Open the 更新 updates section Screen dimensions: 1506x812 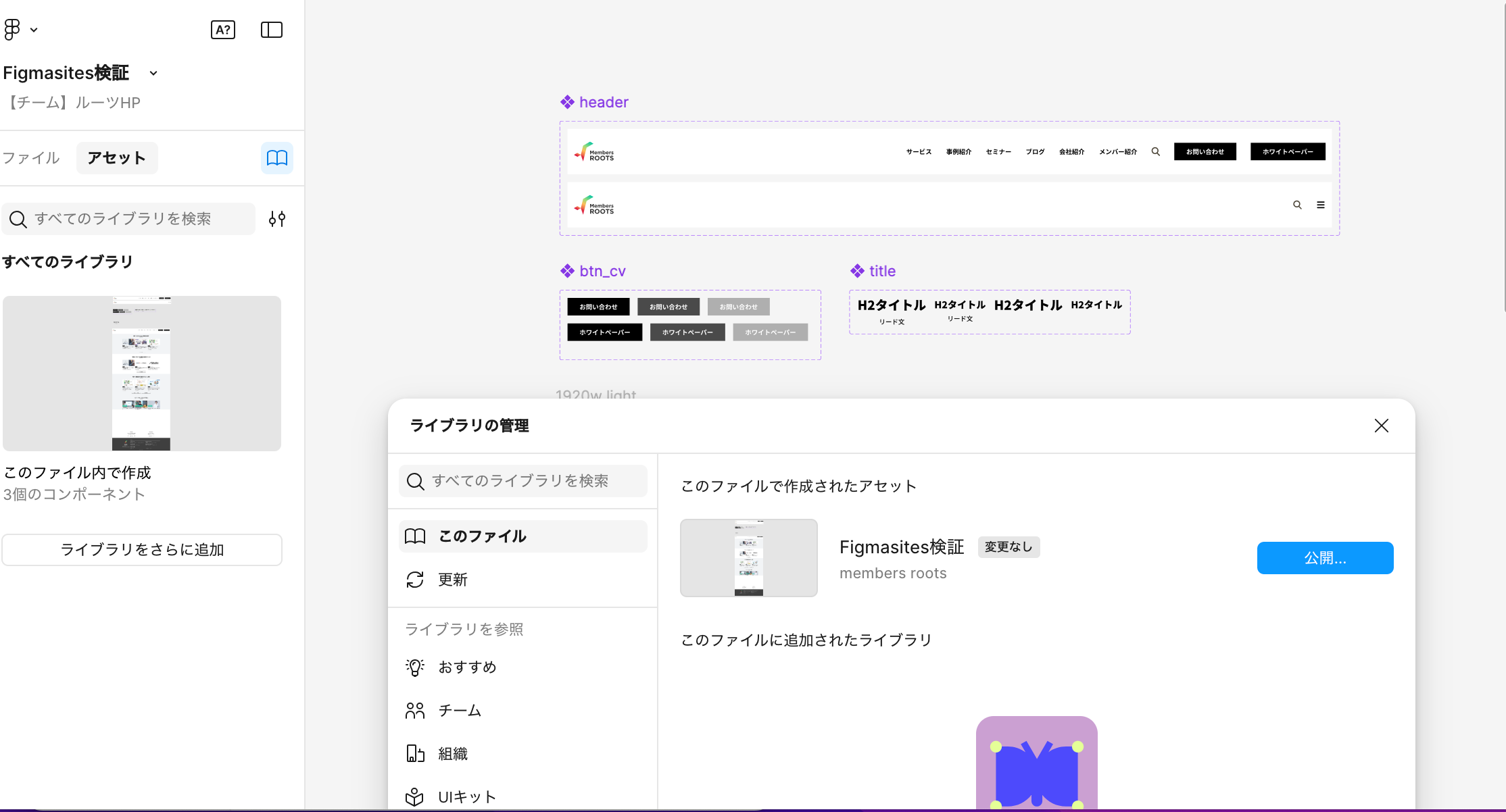click(453, 580)
